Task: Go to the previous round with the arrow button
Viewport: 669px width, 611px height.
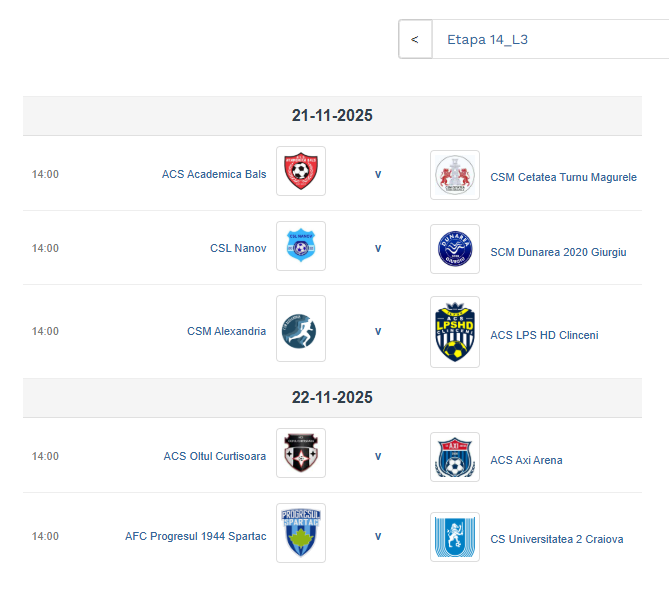Action: [x=415, y=40]
